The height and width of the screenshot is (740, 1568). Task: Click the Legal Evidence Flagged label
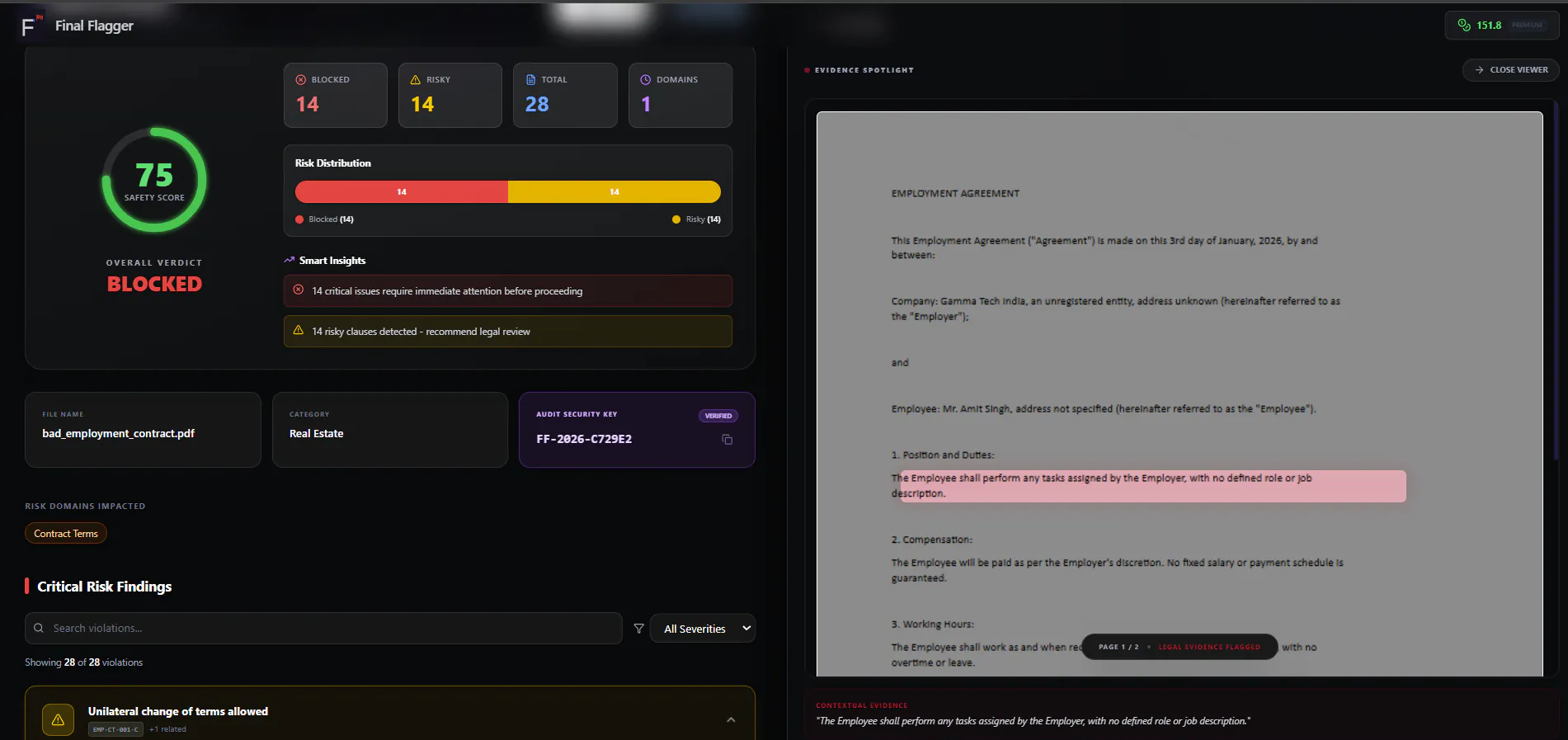pyautogui.click(x=1209, y=647)
